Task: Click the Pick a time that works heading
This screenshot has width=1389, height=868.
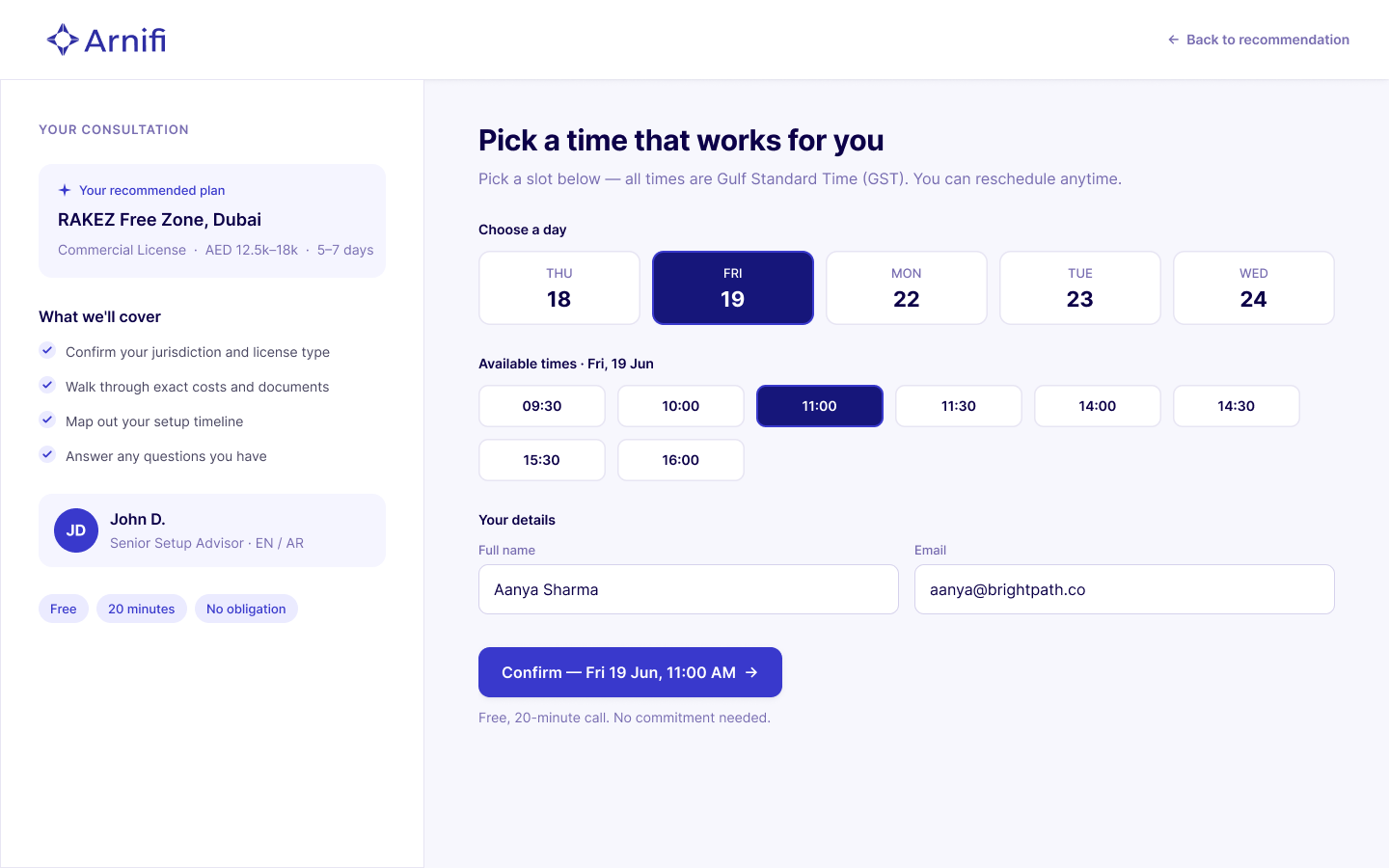Action: point(681,141)
